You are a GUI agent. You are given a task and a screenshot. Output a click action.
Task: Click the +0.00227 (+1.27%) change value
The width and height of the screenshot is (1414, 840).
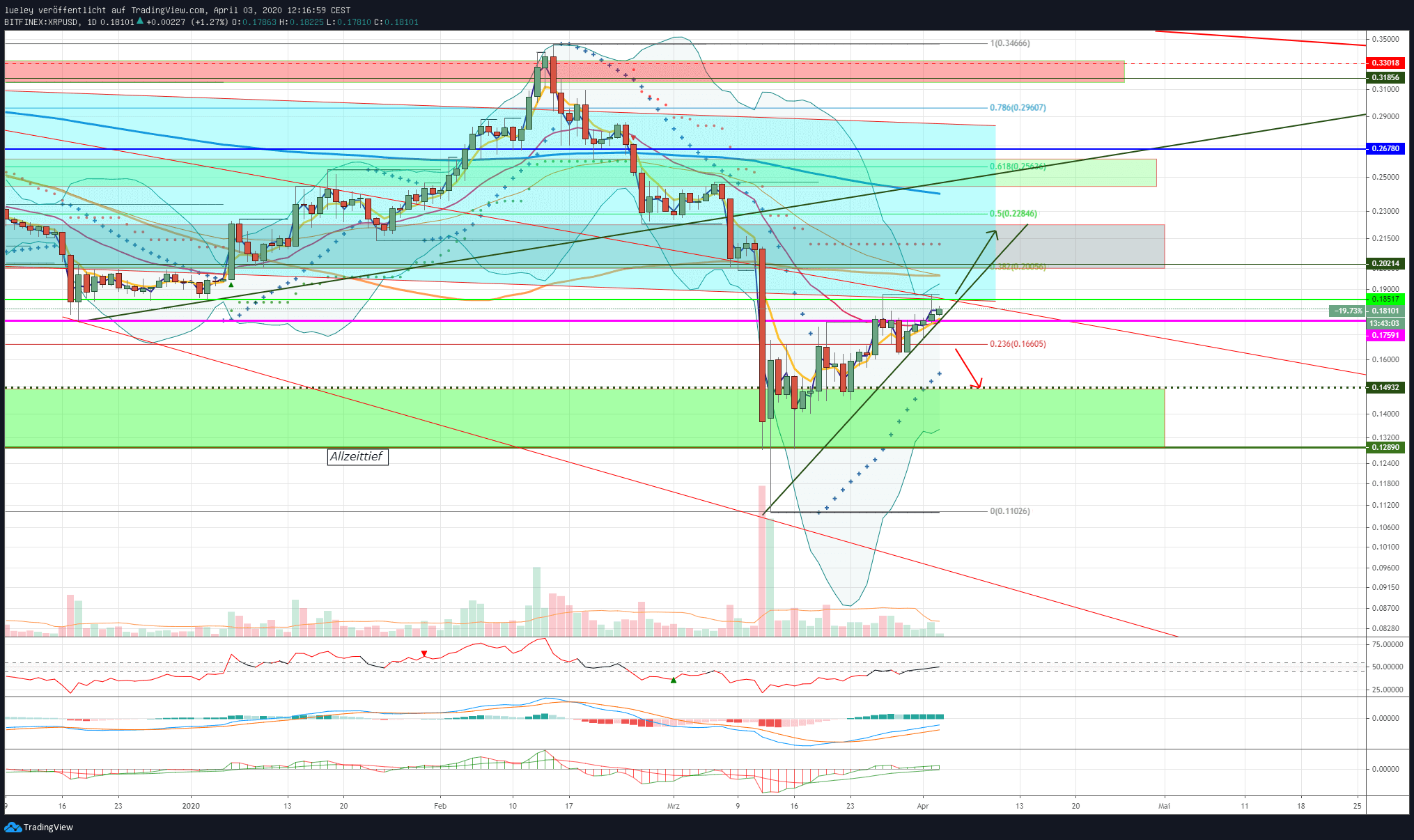[x=187, y=22]
